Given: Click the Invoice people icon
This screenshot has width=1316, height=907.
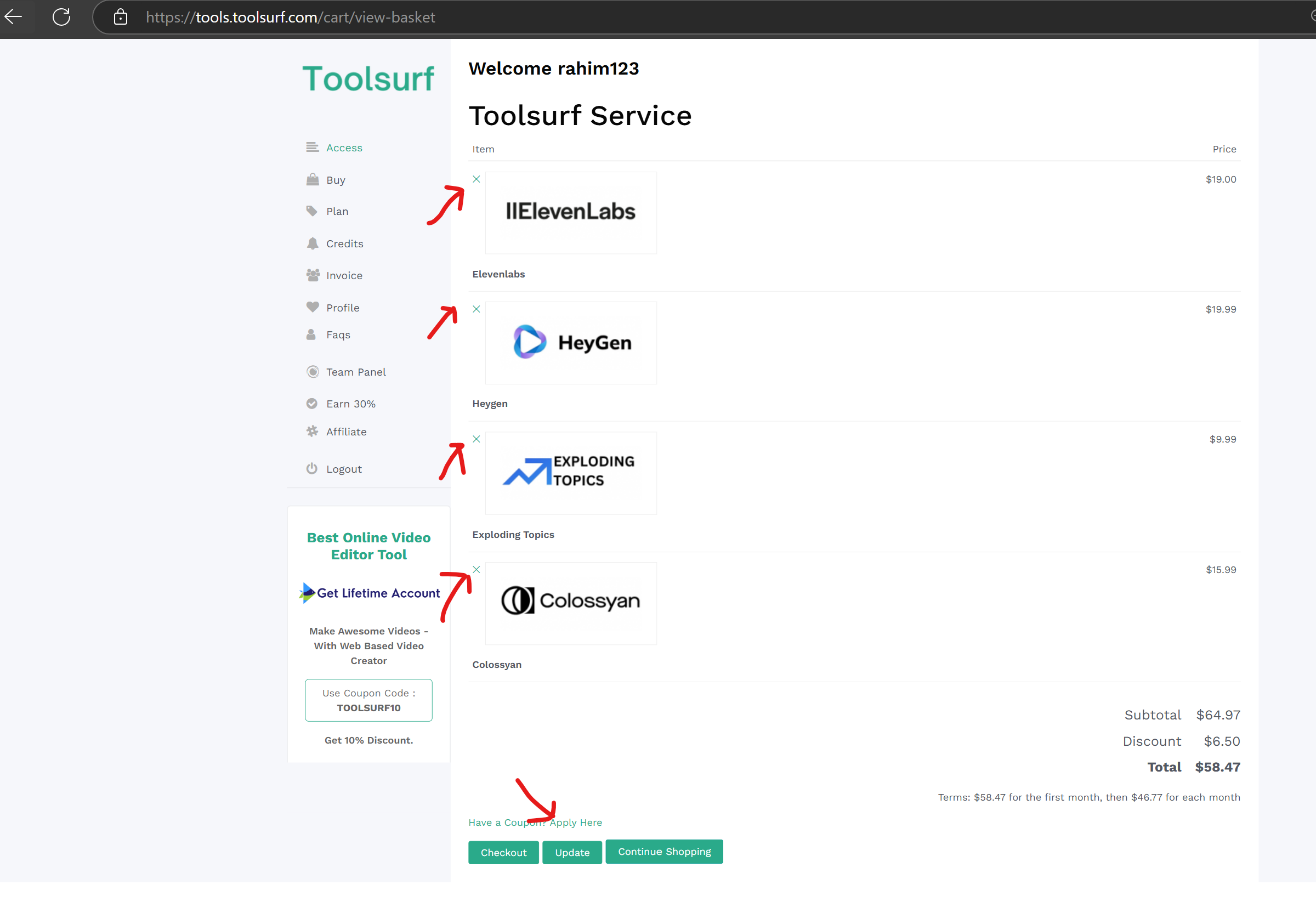Looking at the screenshot, I should click(x=313, y=275).
